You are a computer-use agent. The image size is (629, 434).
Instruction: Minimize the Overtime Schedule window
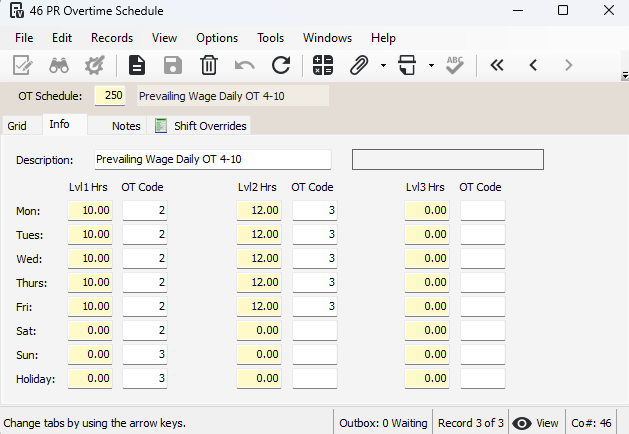coord(518,10)
